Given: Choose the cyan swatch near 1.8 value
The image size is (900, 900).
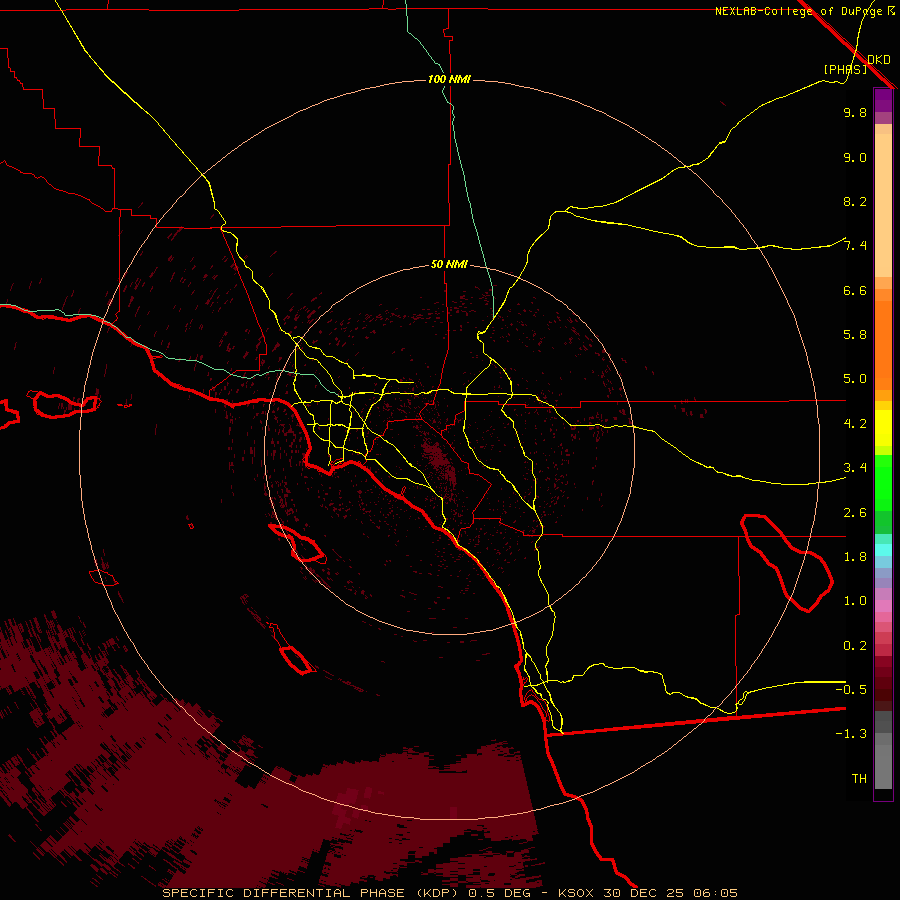Looking at the screenshot, I should pos(883,549).
